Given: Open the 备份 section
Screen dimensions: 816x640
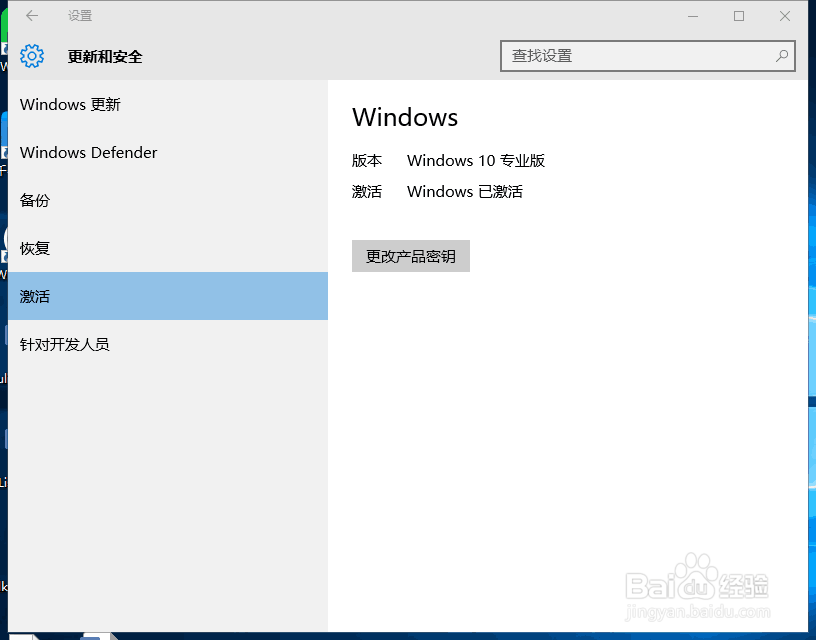Looking at the screenshot, I should coord(34,200).
